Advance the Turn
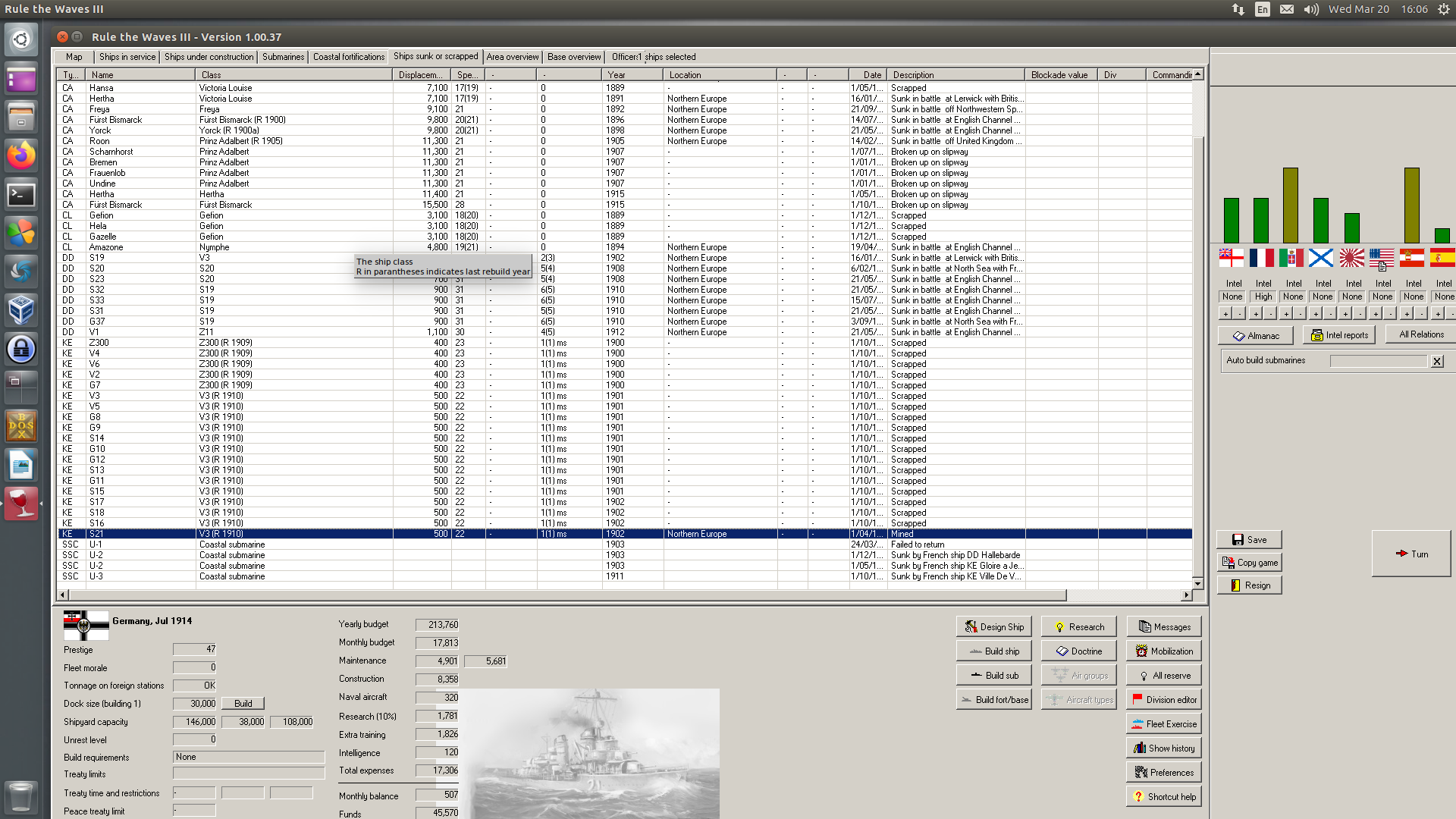This screenshot has height=819, width=1456. pyautogui.click(x=1411, y=554)
